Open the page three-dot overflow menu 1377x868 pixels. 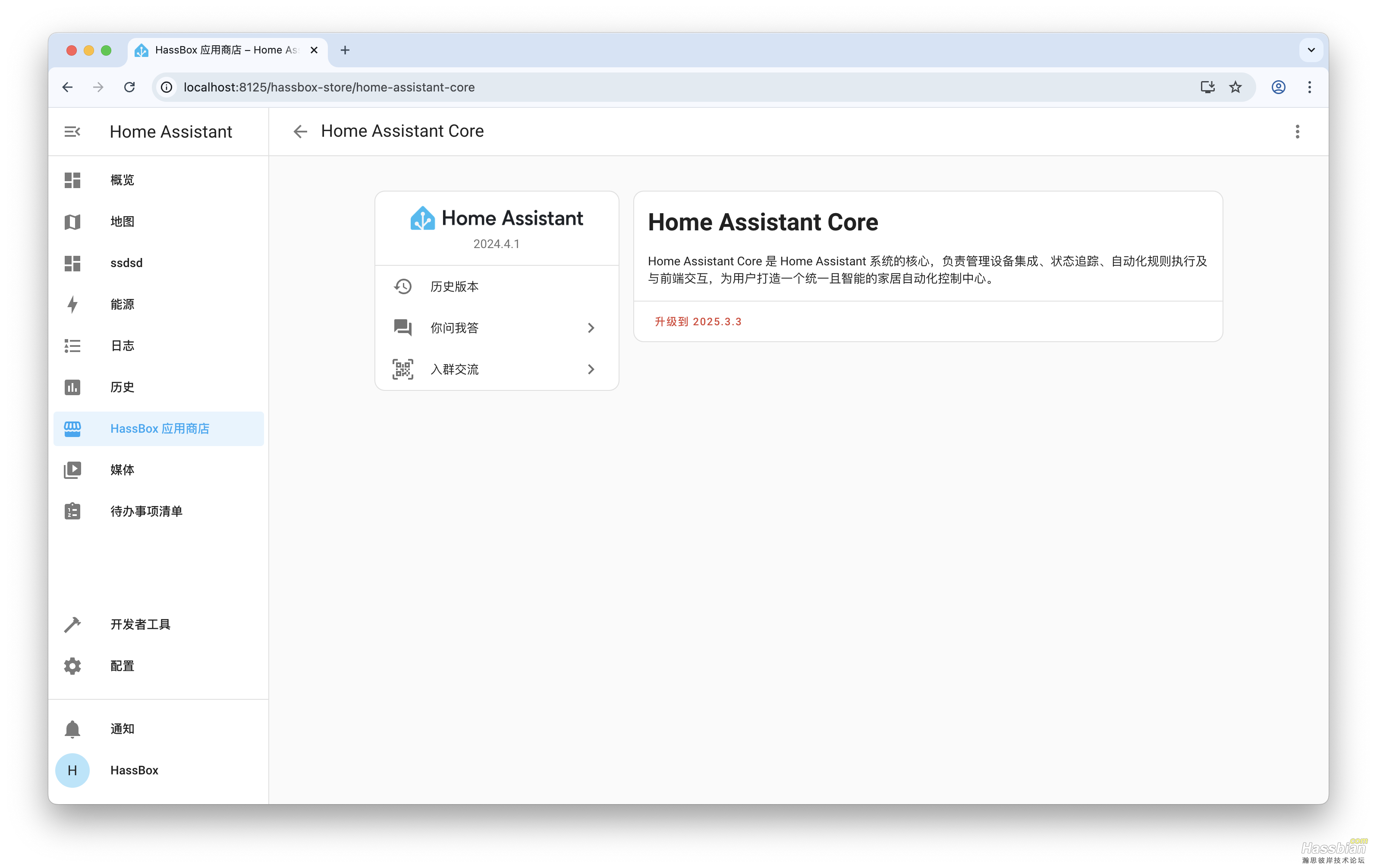(x=1297, y=132)
